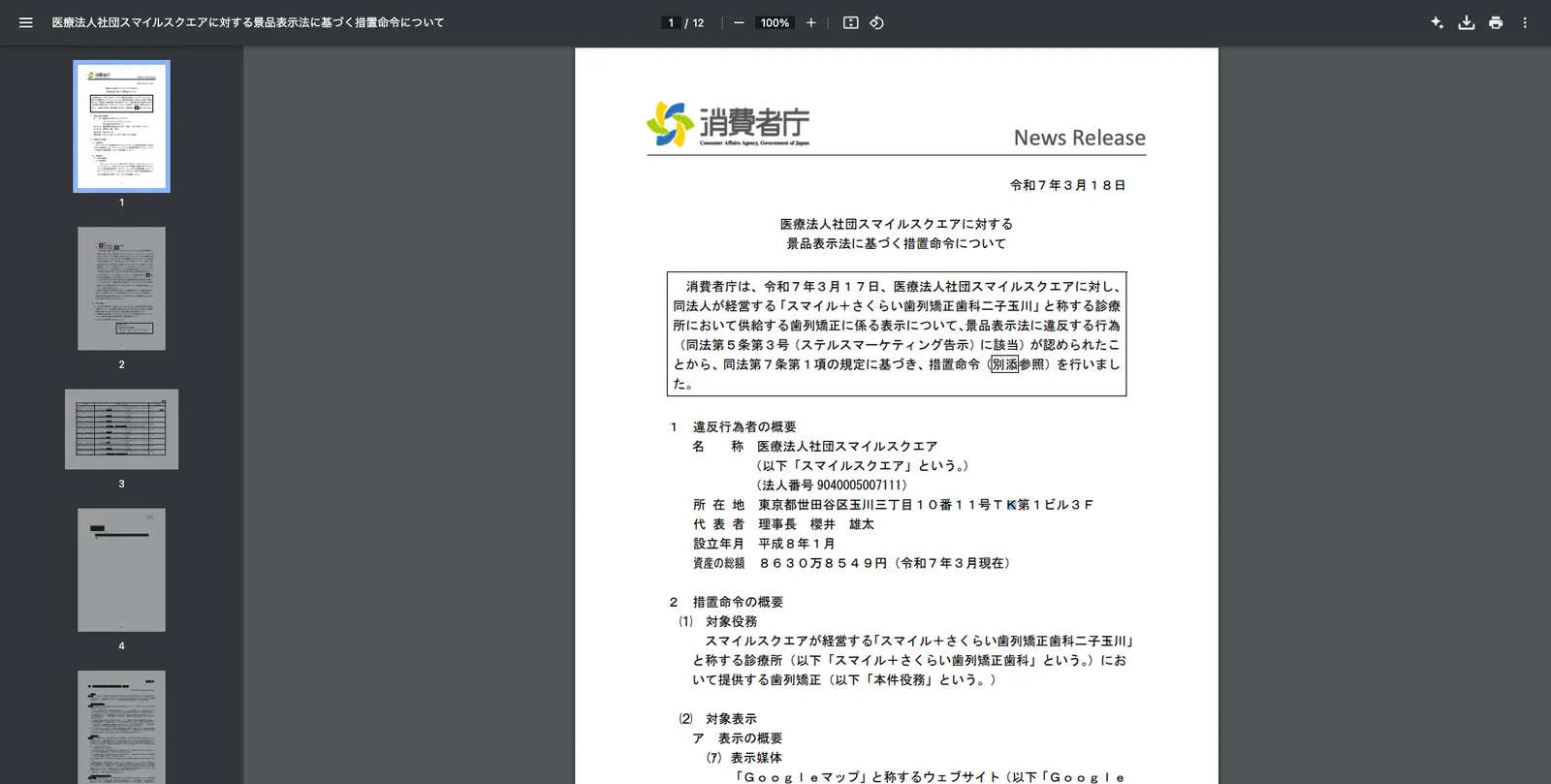Open the AI sparkle tool icon
1551x784 pixels.
click(1437, 22)
